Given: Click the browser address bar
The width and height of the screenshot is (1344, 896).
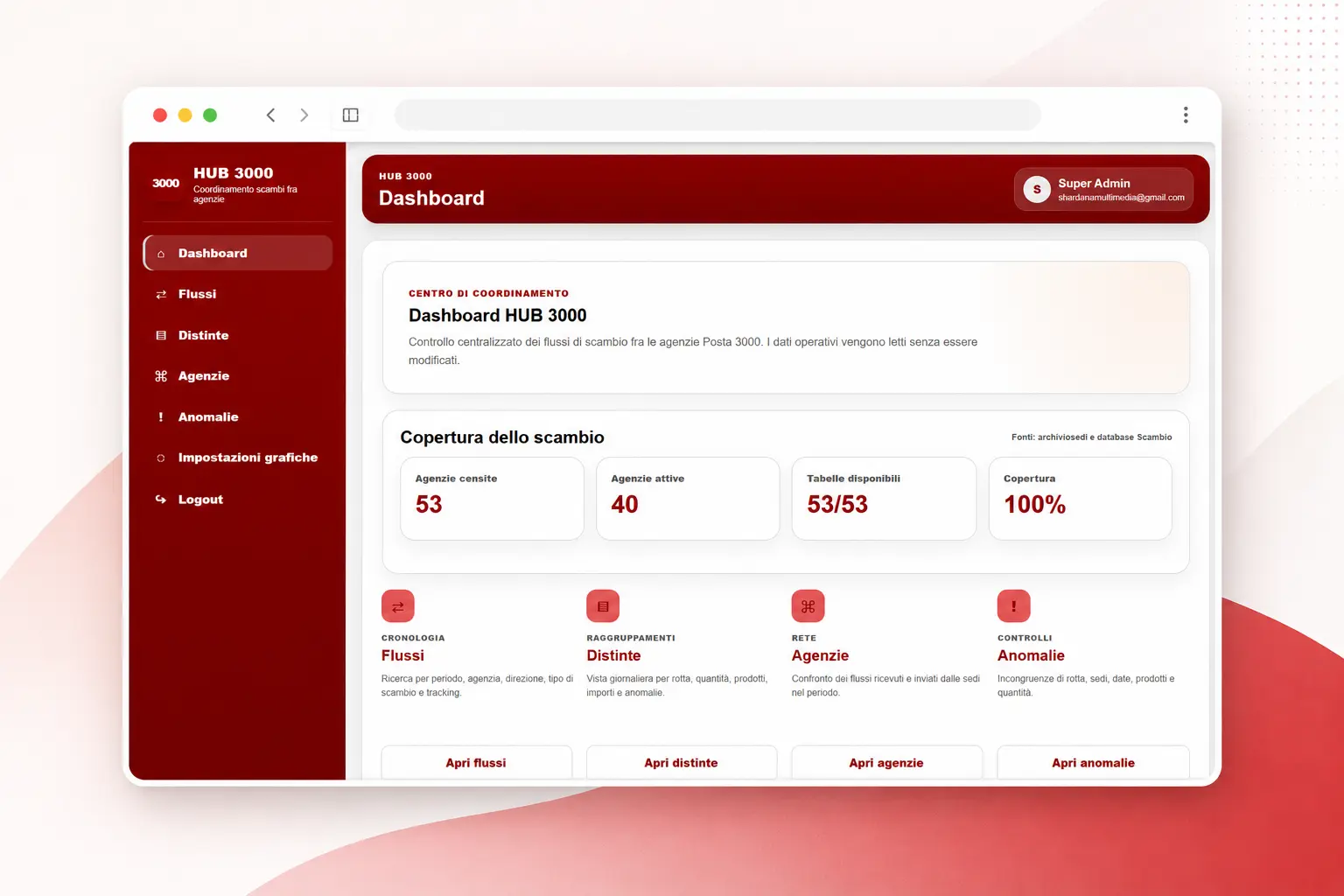Looking at the screenshot, I should pos(717,115).
